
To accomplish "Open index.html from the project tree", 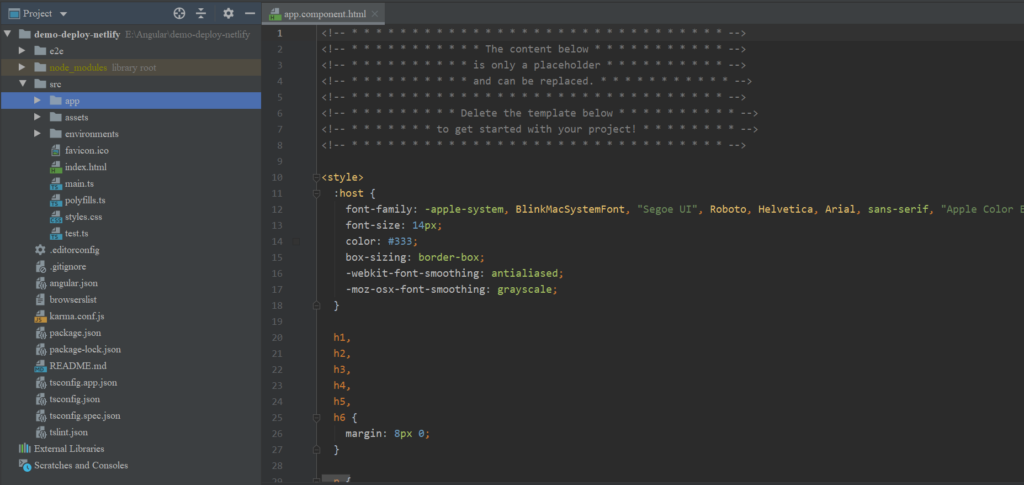I will point(85,167).
